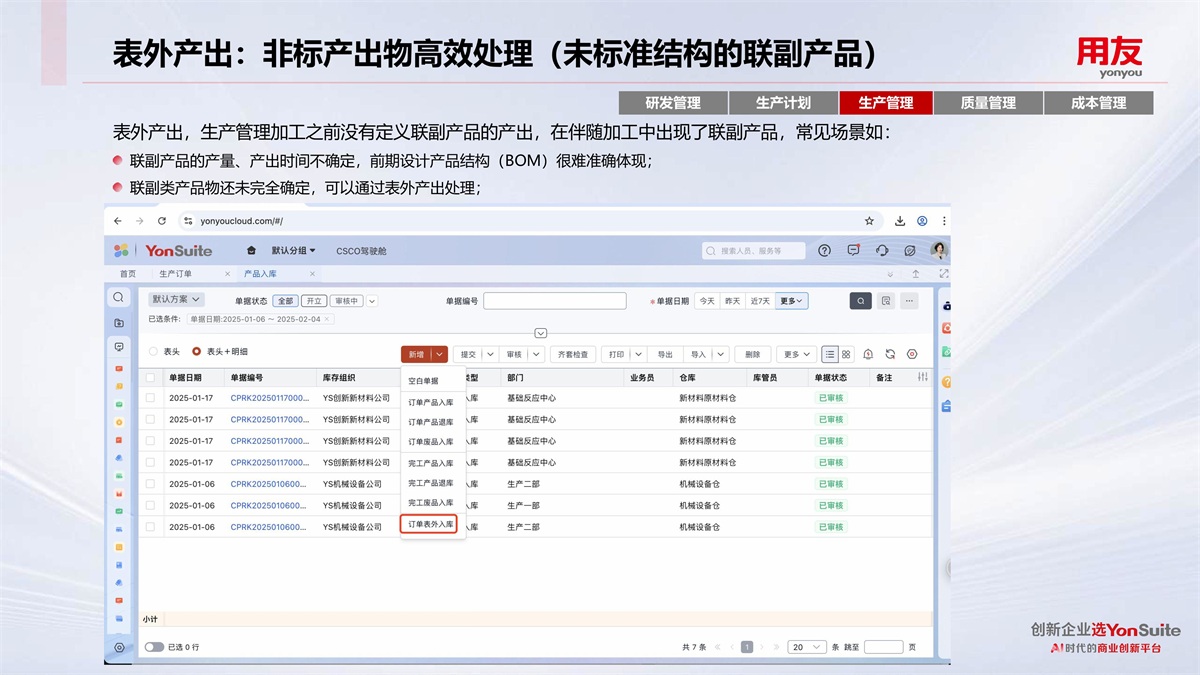Open column settings icon in table header
Image resolution: width=1200 pixels, height=675 pixels.
point(922,377)
